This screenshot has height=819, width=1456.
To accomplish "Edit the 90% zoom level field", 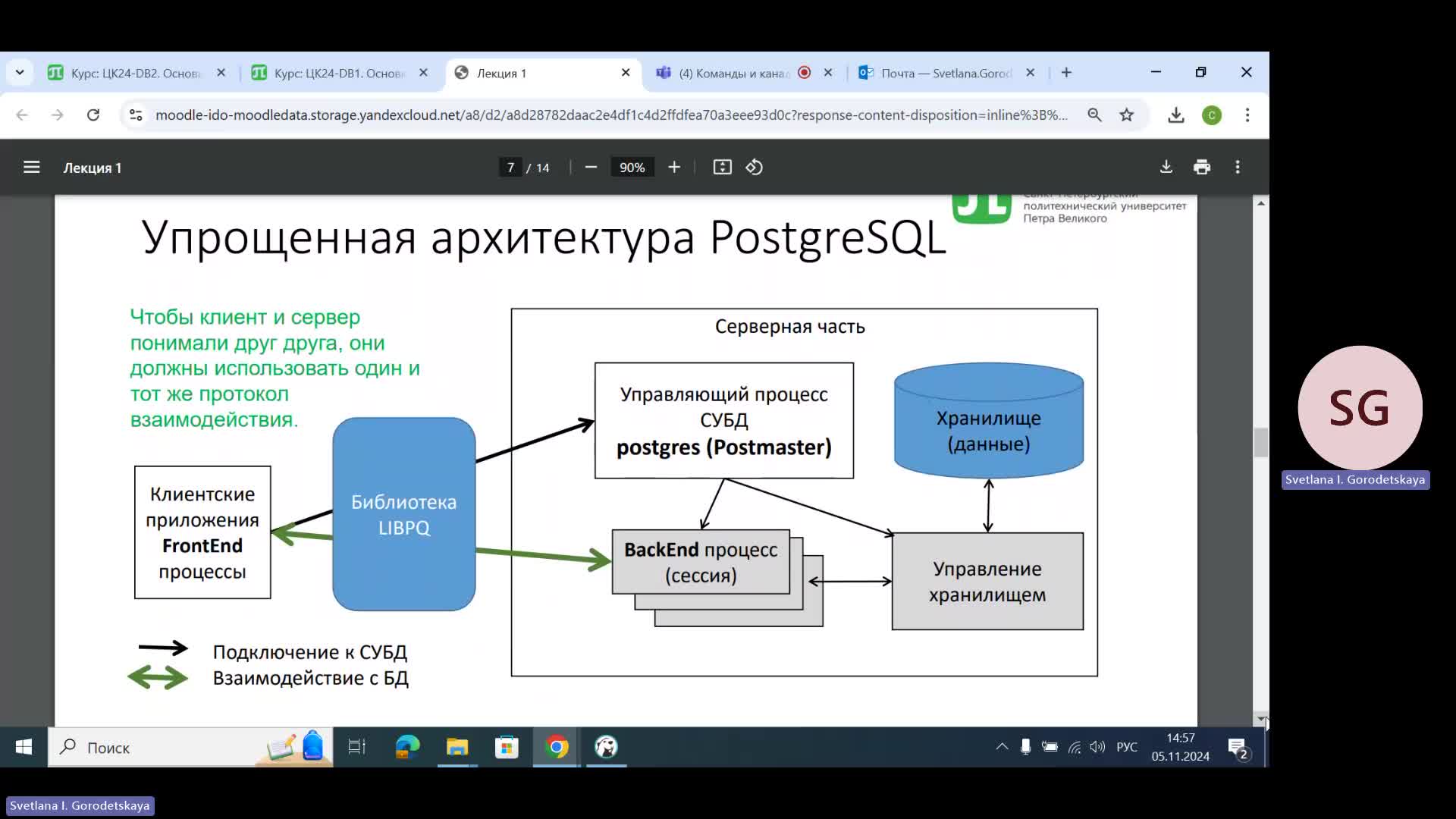I will pyautogui.click(x=632, y=168).
